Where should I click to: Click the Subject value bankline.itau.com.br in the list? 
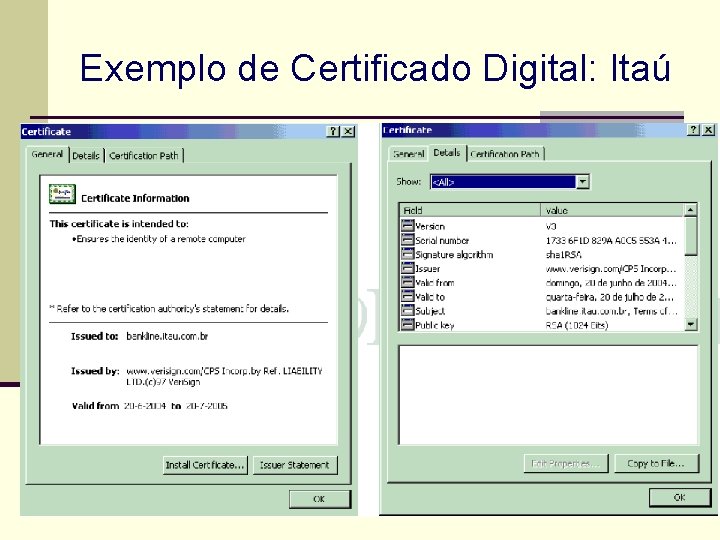tap(611, 311)
